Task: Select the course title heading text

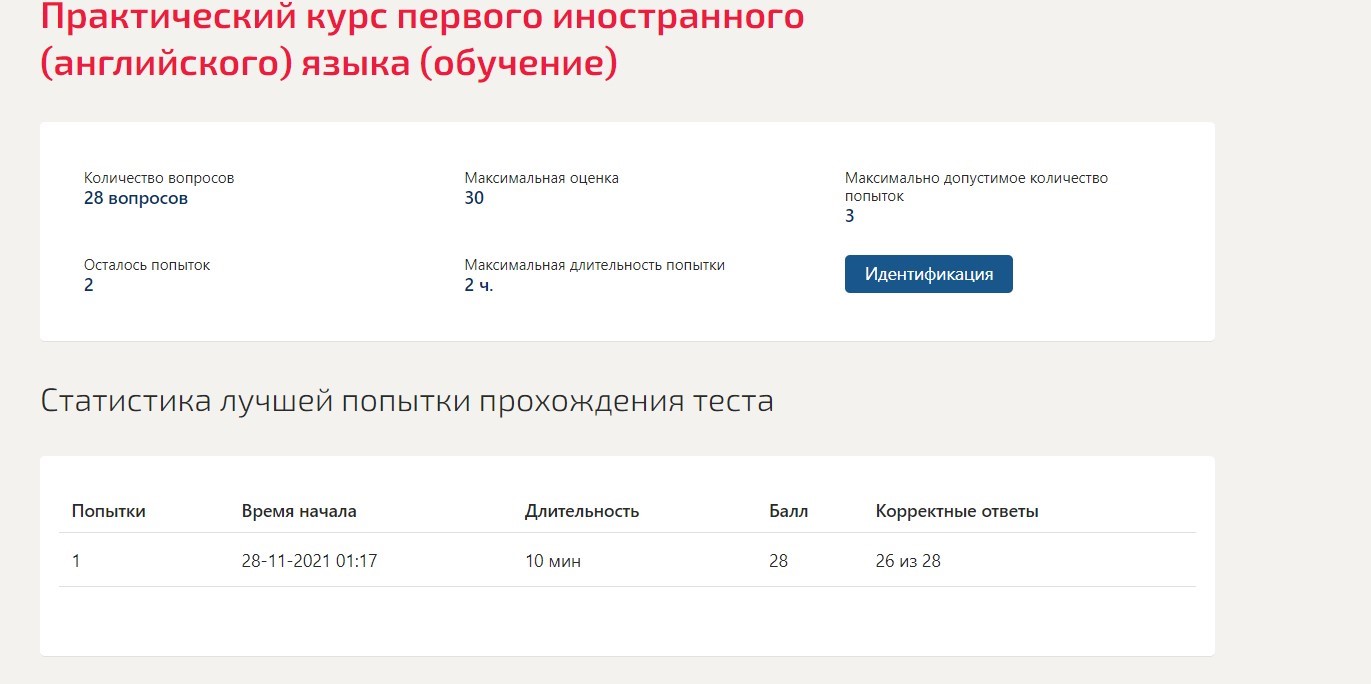Action: click(x=422, y=40)
